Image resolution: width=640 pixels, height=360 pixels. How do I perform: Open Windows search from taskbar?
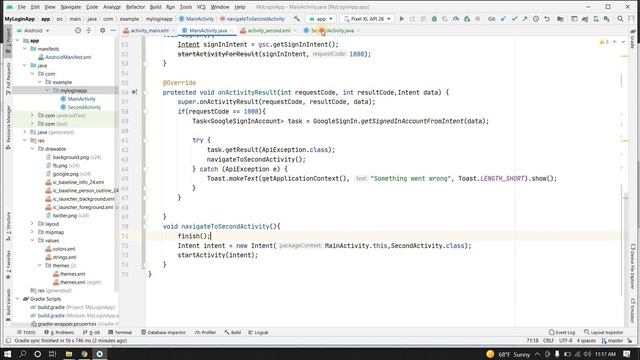coord(23,354)
